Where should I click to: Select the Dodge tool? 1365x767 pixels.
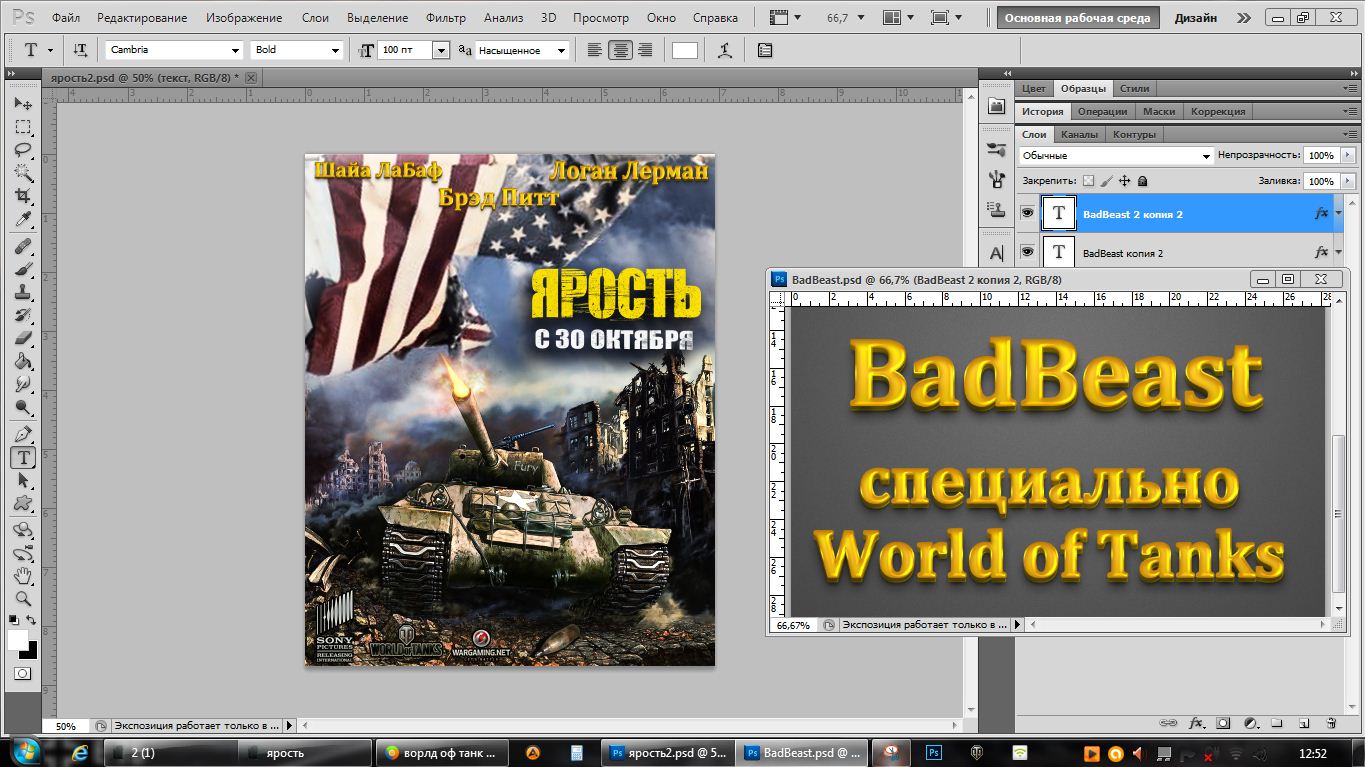[x=23, y=407]
